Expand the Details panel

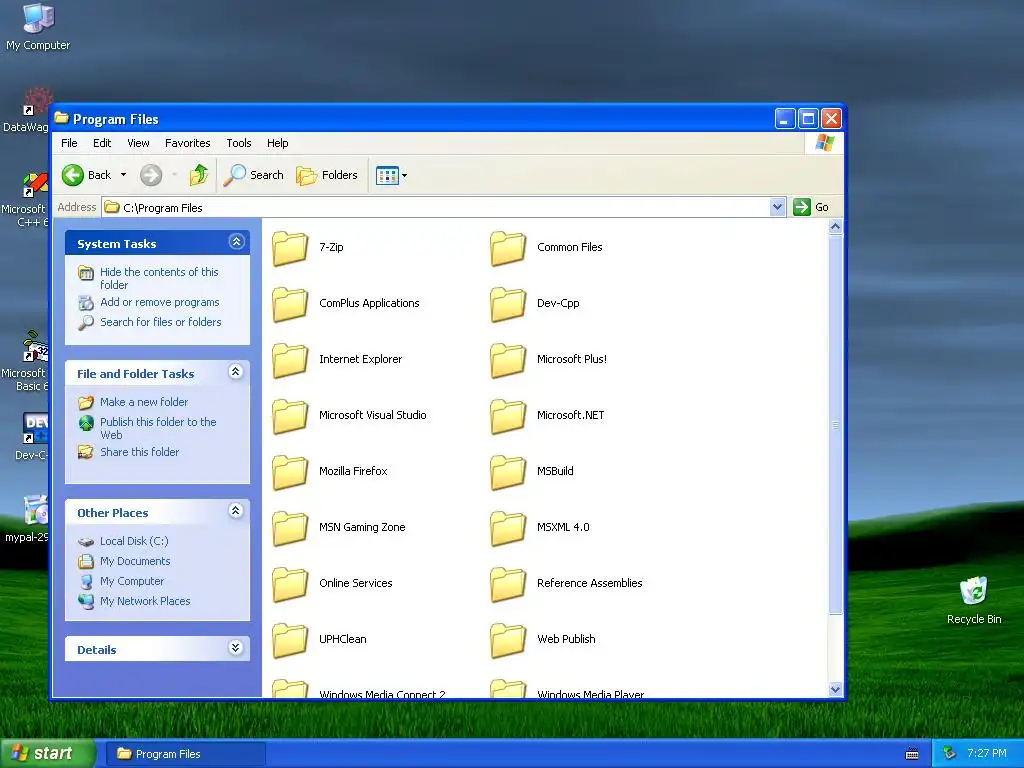236,647
